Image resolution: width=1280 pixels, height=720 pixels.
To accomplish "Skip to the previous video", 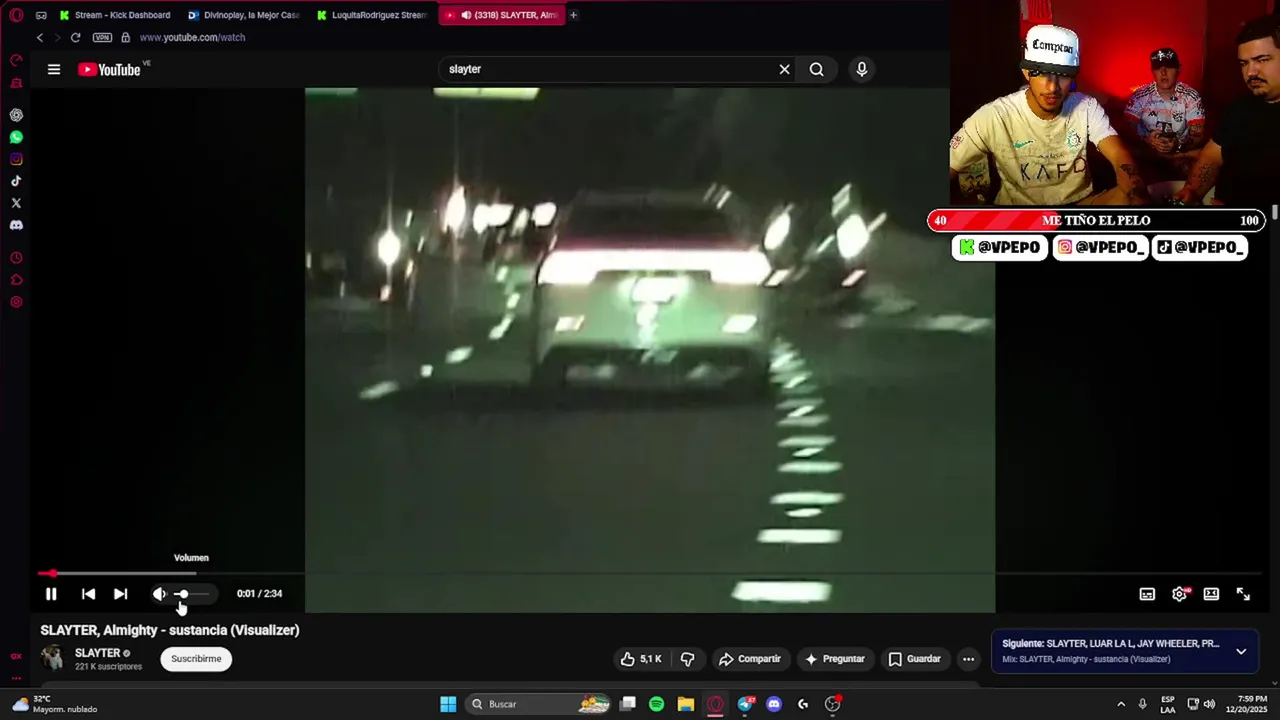I will tap(88, 594).
